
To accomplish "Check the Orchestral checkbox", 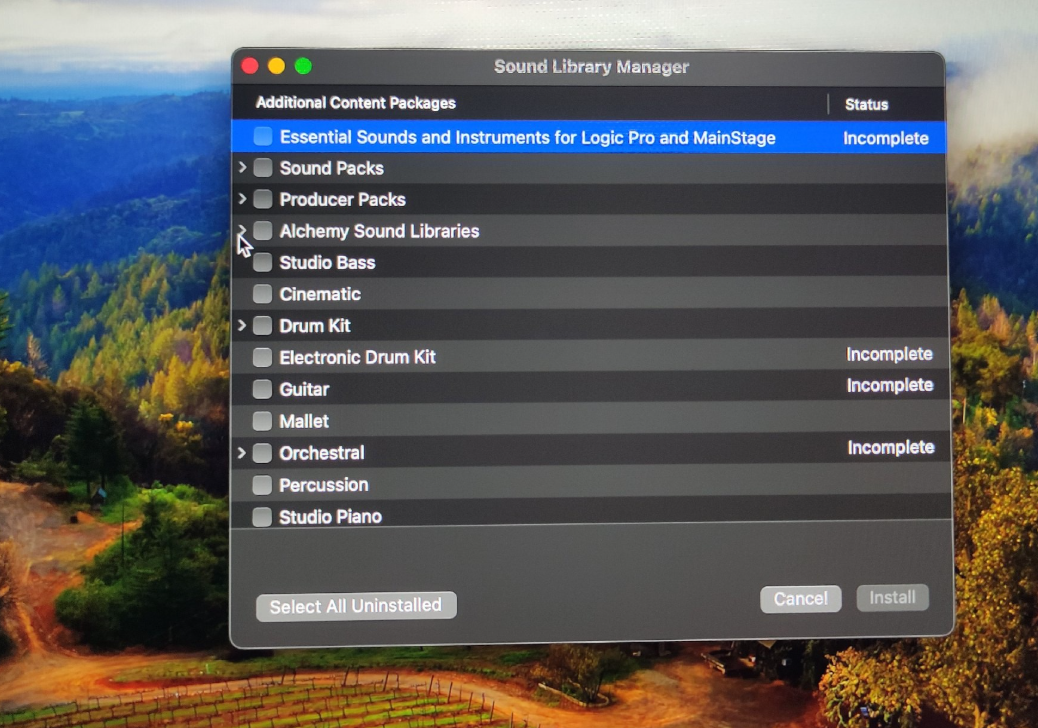I will click(262, 453).
